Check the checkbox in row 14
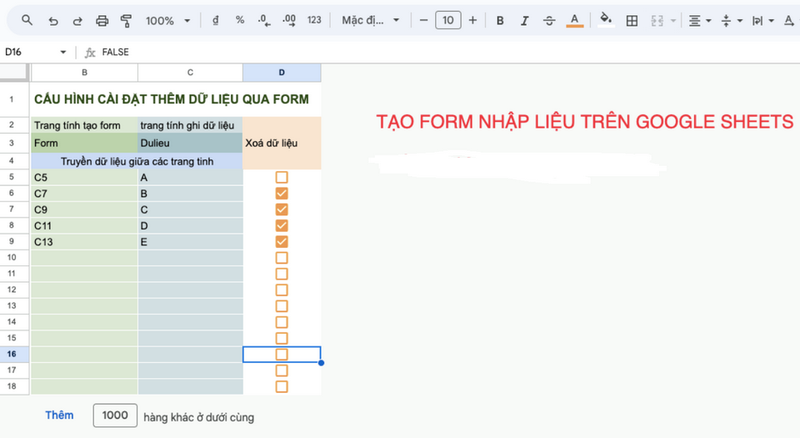This screenshot has height=438, width=800. point(282,322)
